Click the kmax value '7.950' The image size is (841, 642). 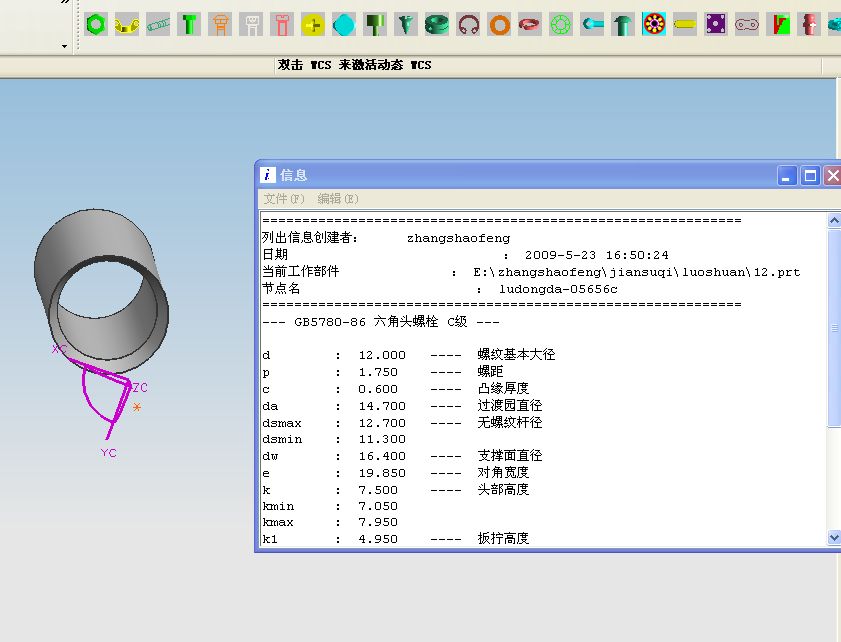[378, 522]
